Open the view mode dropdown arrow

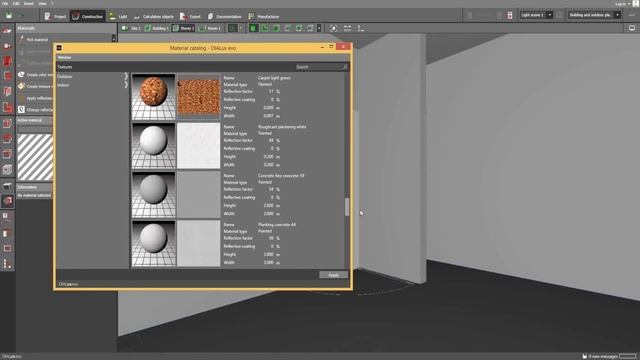[241, 28]
